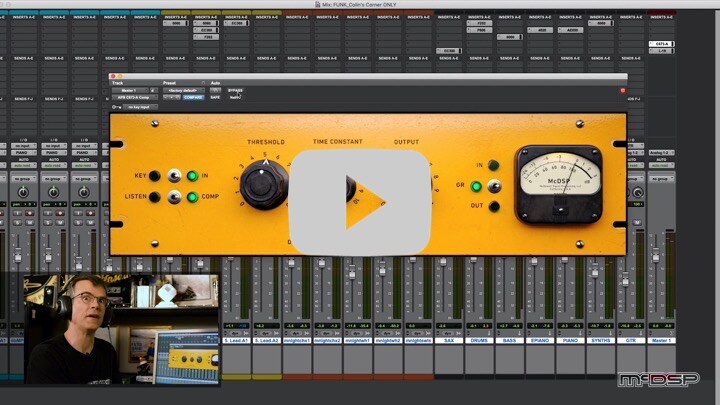Flip the KEY toggle switch on the compressor
Image resolution: width=720 pixels, height=405 pixels.
coord(174,175)
